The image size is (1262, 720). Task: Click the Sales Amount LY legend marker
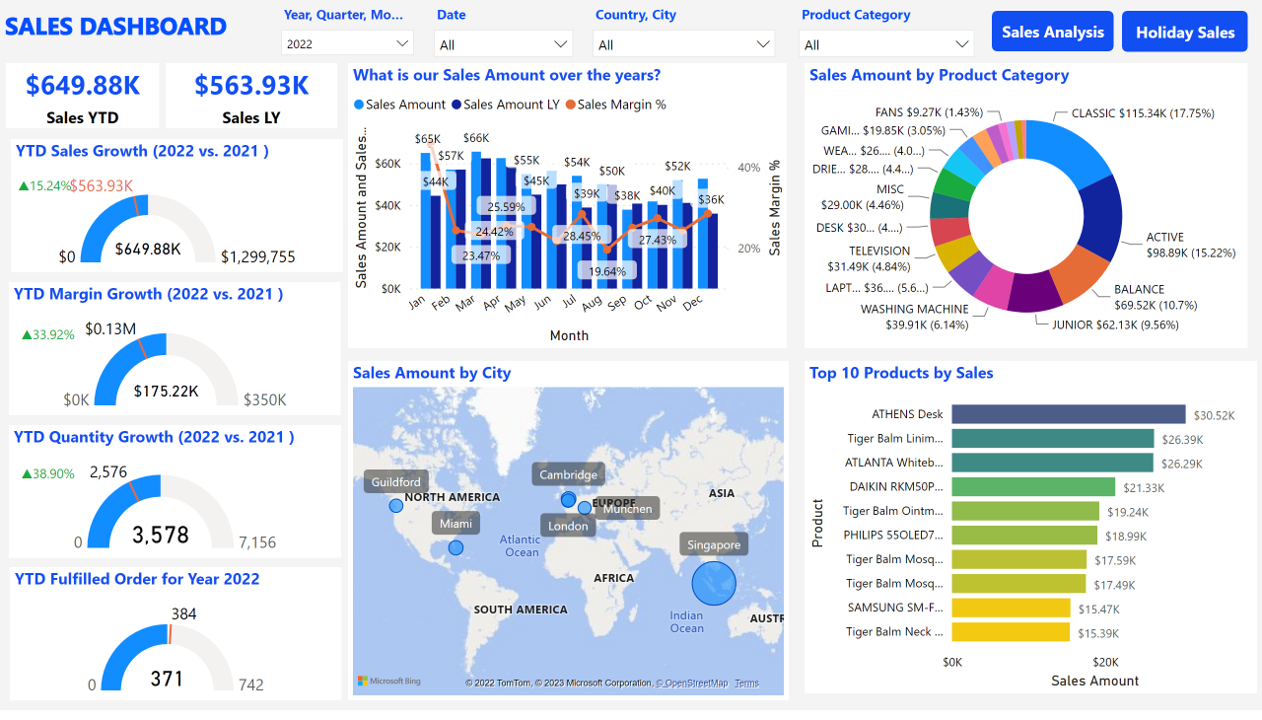coord(456,105)
